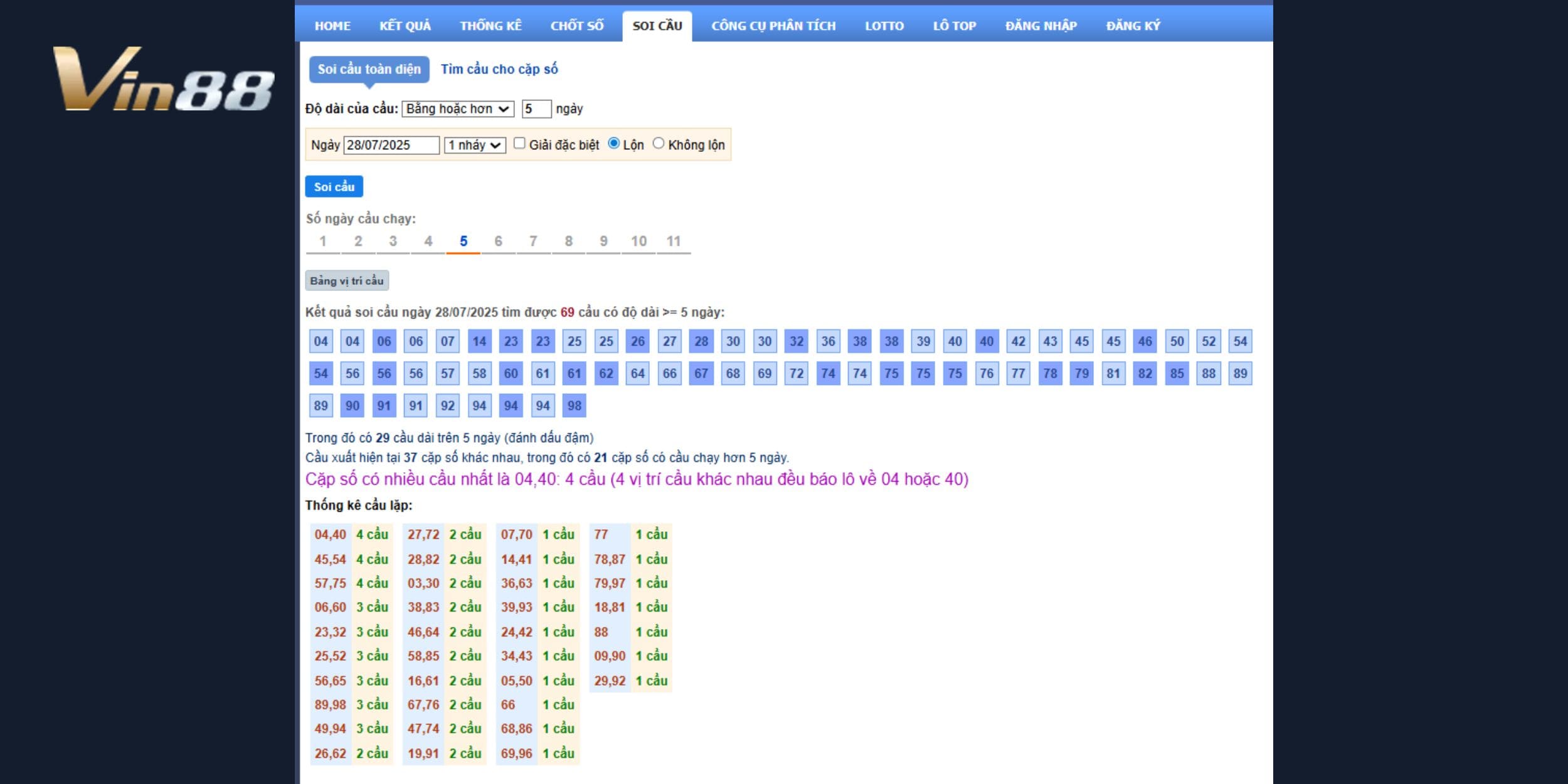Click result number box 07
Viewport: 1568px width, 784px height.
[x=448, y=341]
